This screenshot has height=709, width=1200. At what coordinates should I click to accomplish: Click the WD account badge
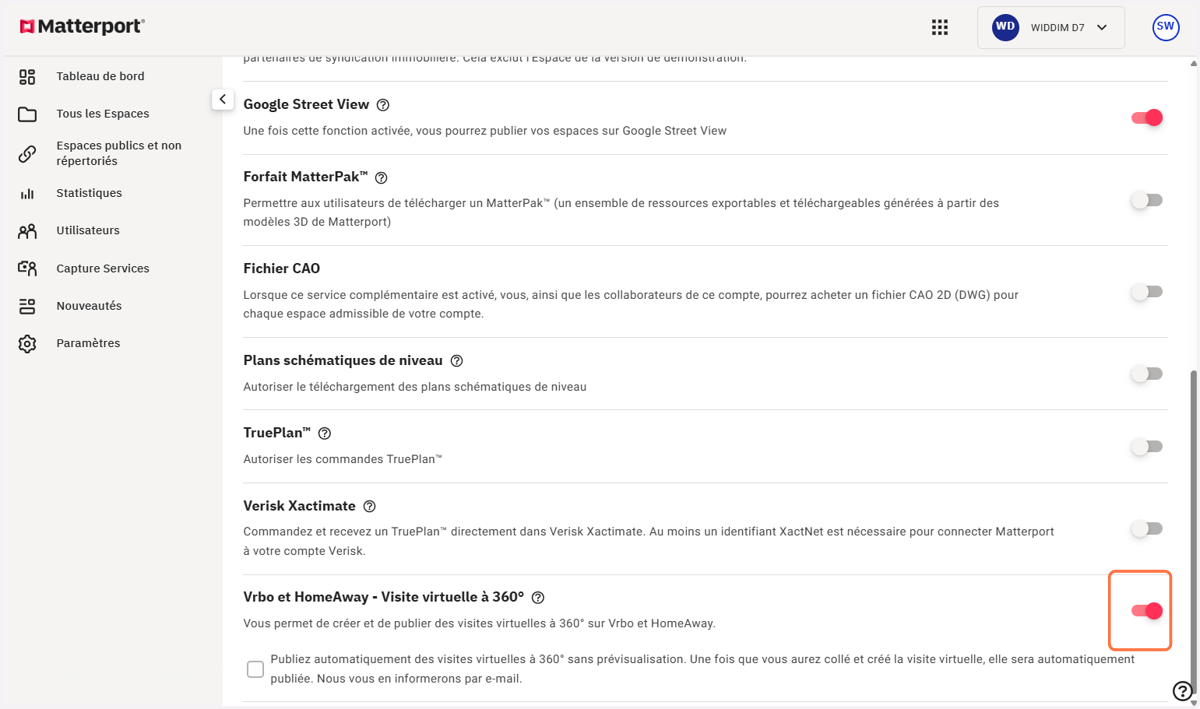point(1005,28)
